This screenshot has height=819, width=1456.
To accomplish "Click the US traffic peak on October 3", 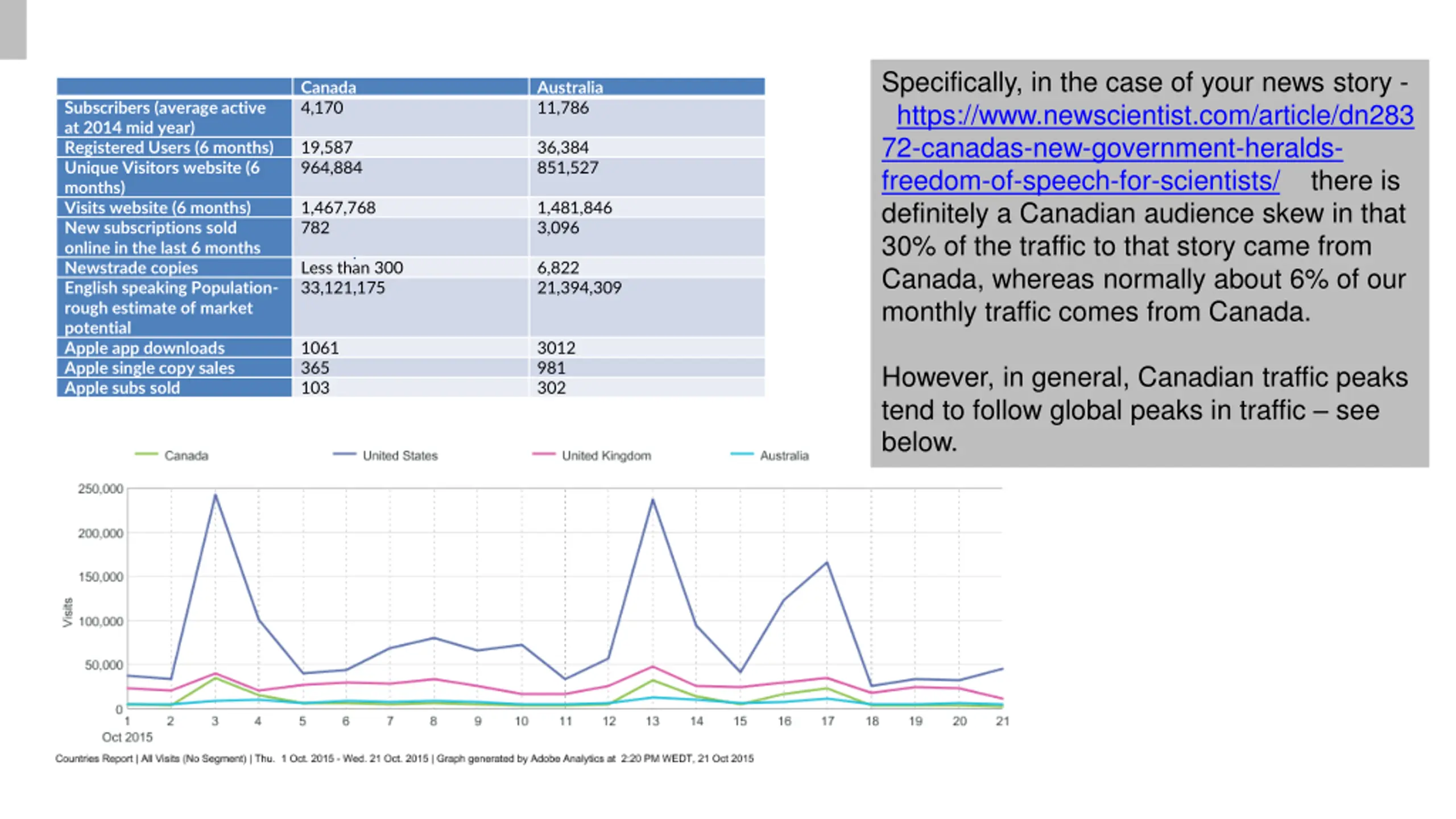I will click(215, 495).
